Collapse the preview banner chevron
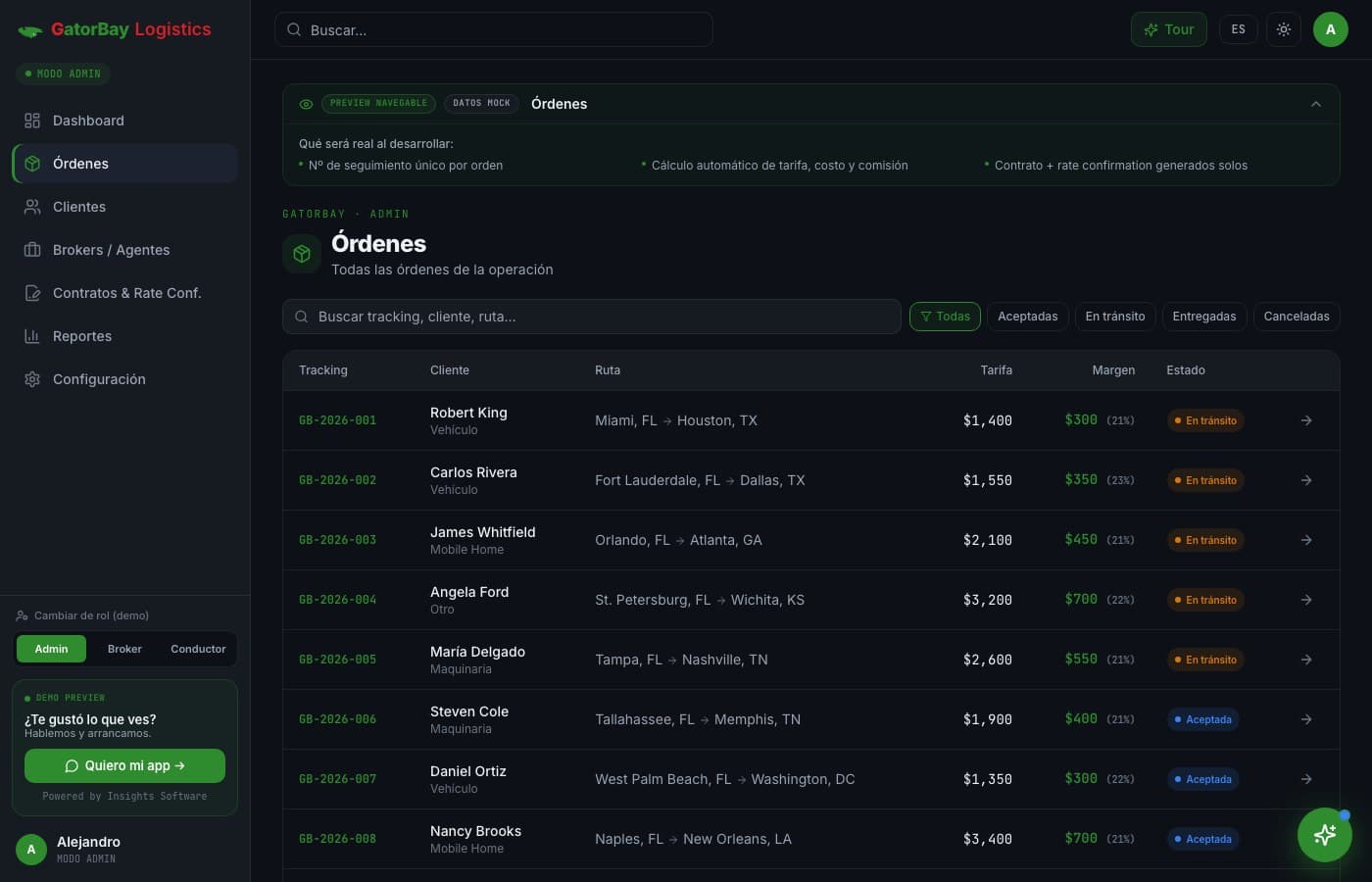Viewport: 1372px width, 882px height. pyautogui.click(x=1316, y=104)
